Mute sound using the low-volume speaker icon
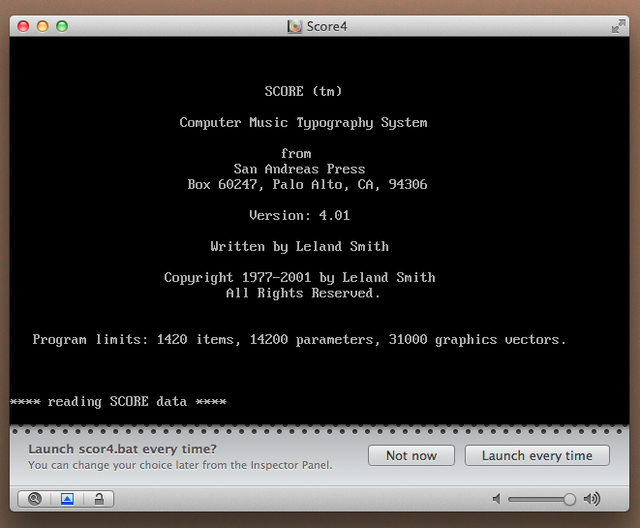Viewport: 640px width, 528px height. pyautogui.click(x=496, y=499)
